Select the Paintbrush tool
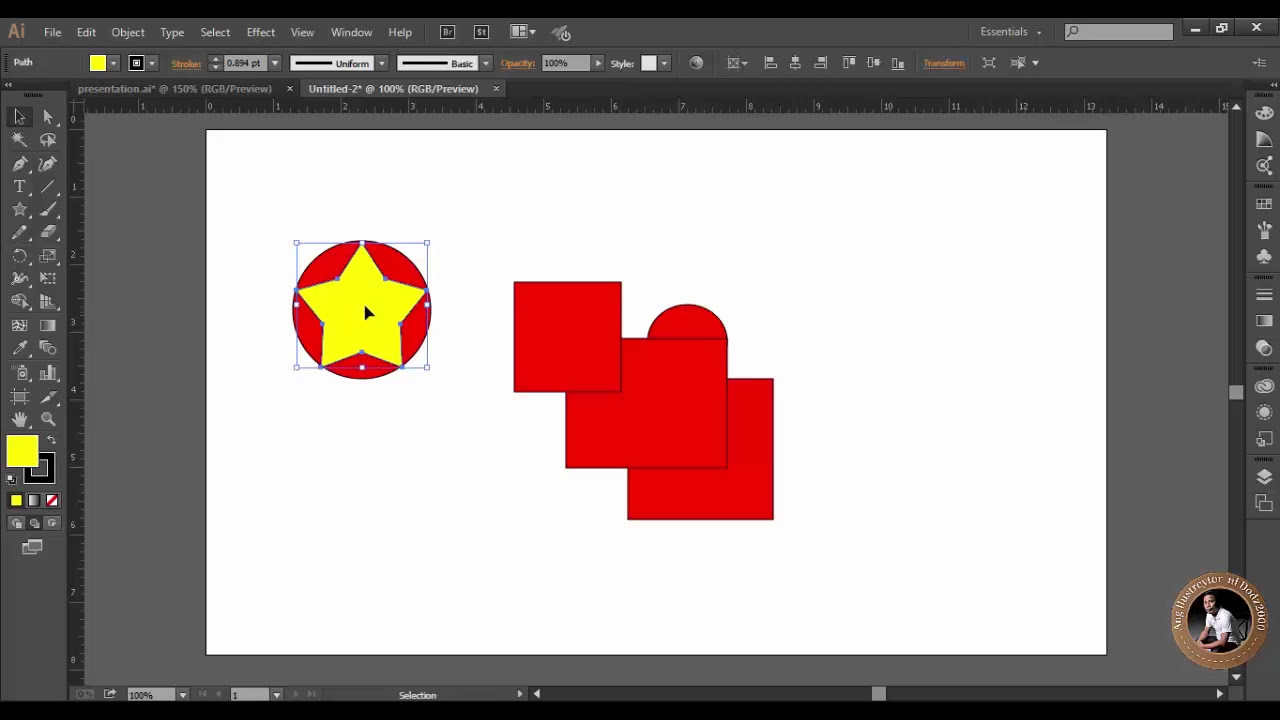 coord(48,210)
